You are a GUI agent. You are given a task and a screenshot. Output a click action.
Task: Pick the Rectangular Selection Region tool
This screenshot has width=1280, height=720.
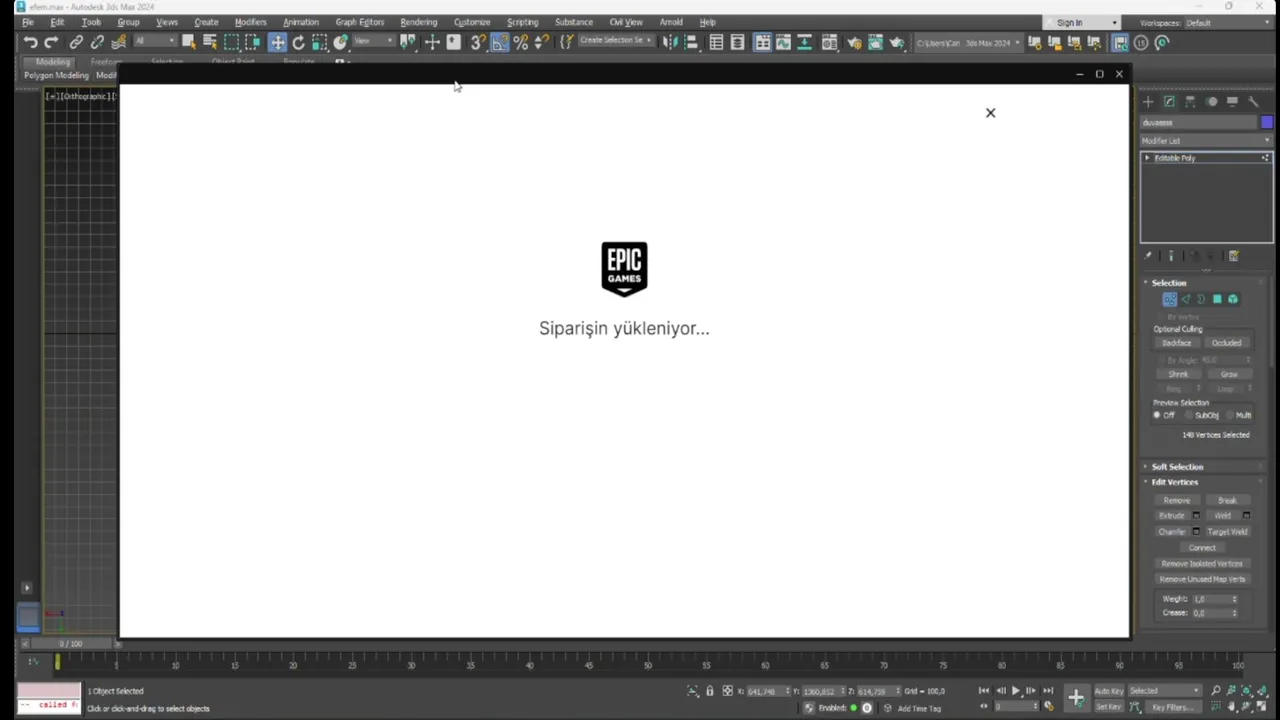tap(231, 42)
